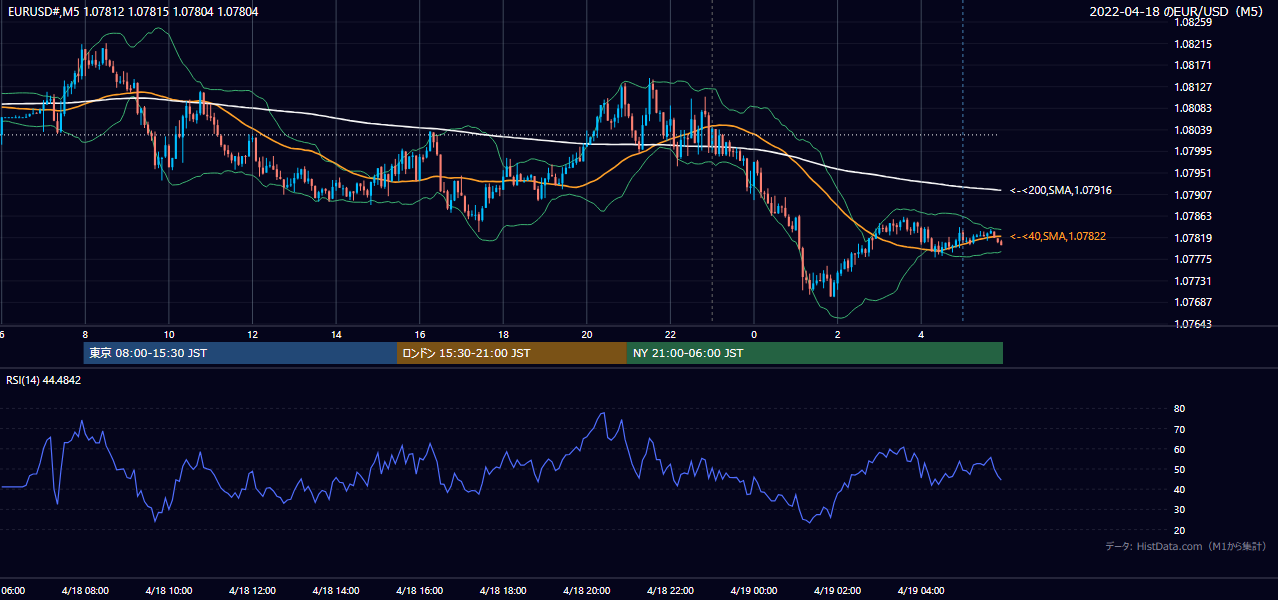Click the 1.07951 price axis value
This screenshot has height=600, width=1278.
[1192, 173]
